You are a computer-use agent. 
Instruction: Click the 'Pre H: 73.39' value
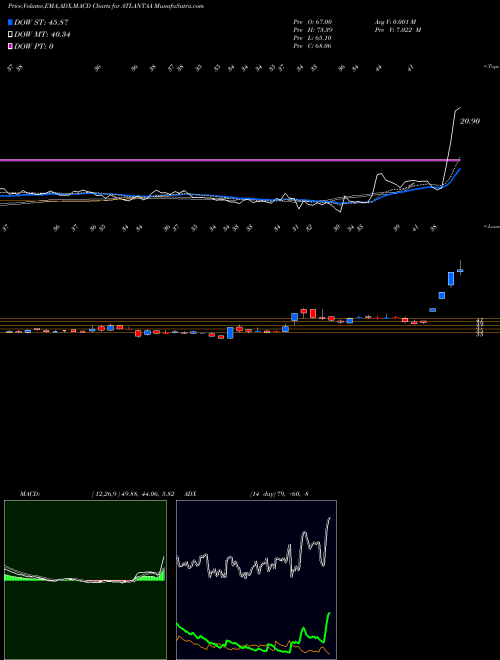pyautogui.click(x=313, y=30)
